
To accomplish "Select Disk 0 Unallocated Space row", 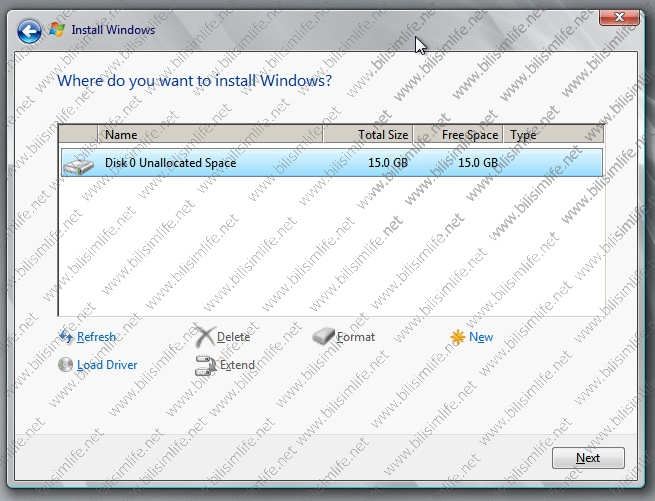I will (x=332, y=163).
